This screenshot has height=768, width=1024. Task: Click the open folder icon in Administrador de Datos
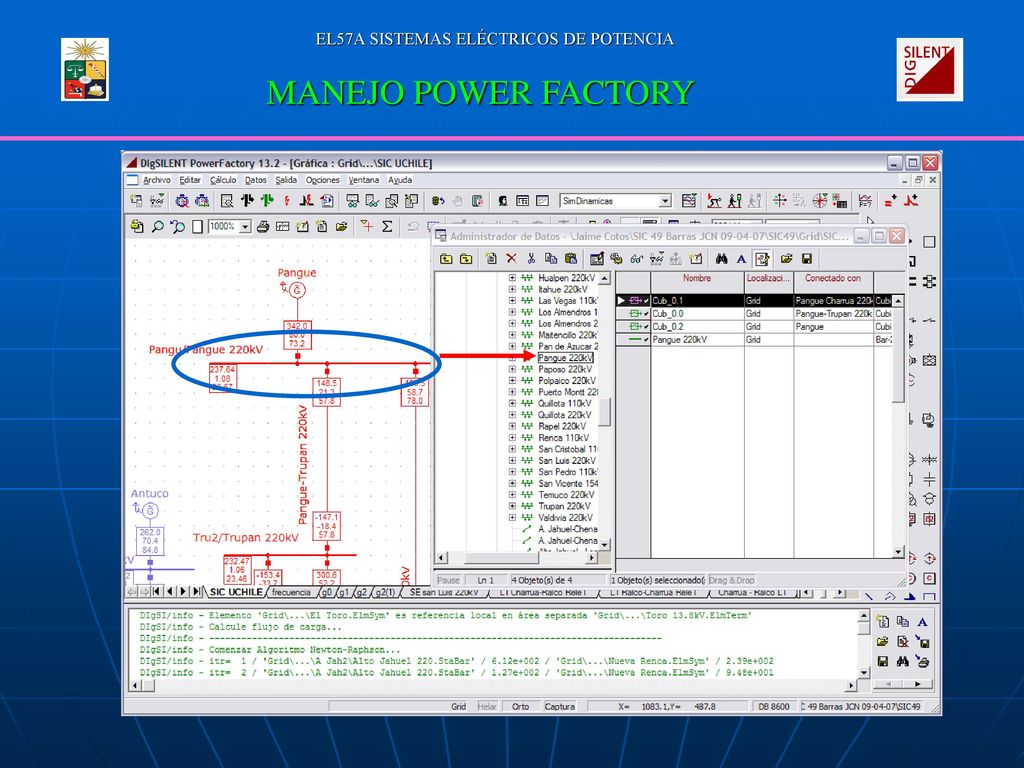tap(786, 259)
